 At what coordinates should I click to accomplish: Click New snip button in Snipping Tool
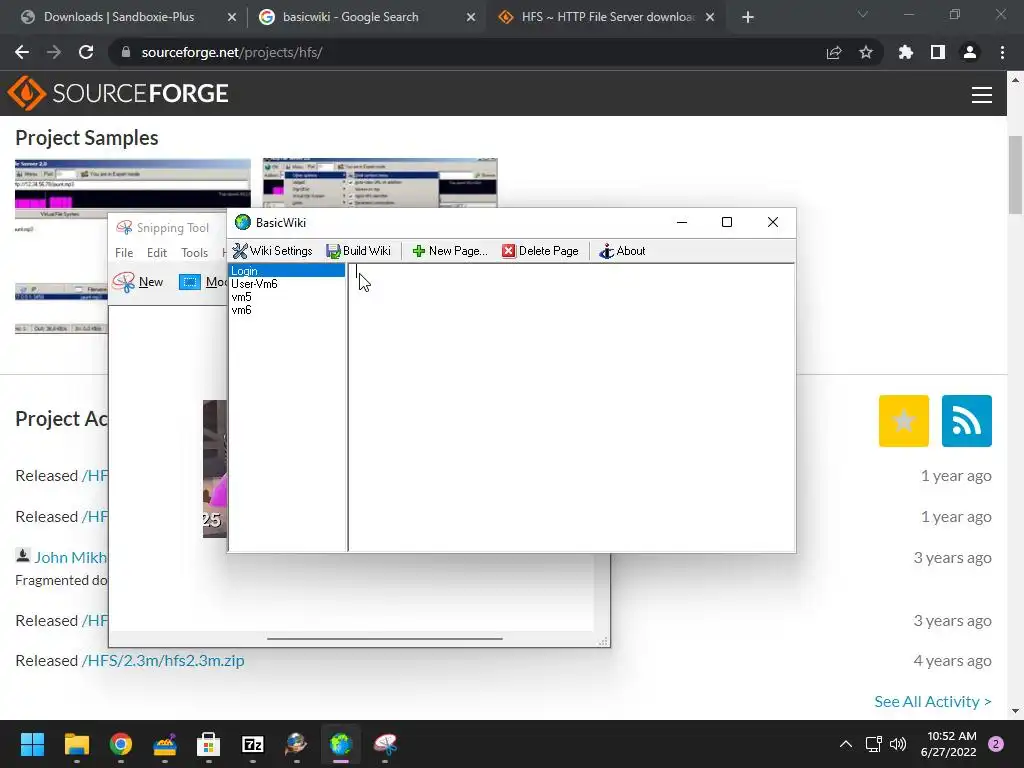(138, 282)
